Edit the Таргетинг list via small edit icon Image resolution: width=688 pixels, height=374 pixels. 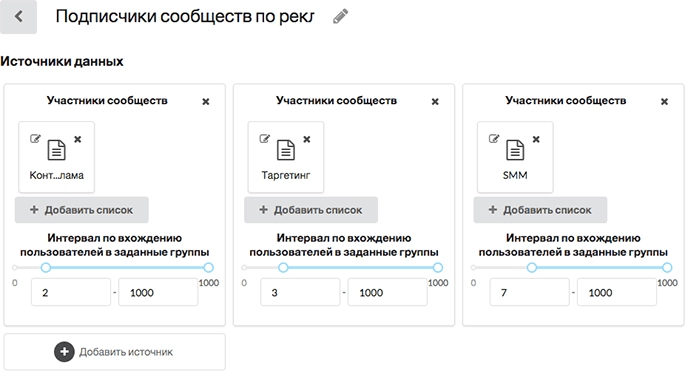tap(265, 139)
